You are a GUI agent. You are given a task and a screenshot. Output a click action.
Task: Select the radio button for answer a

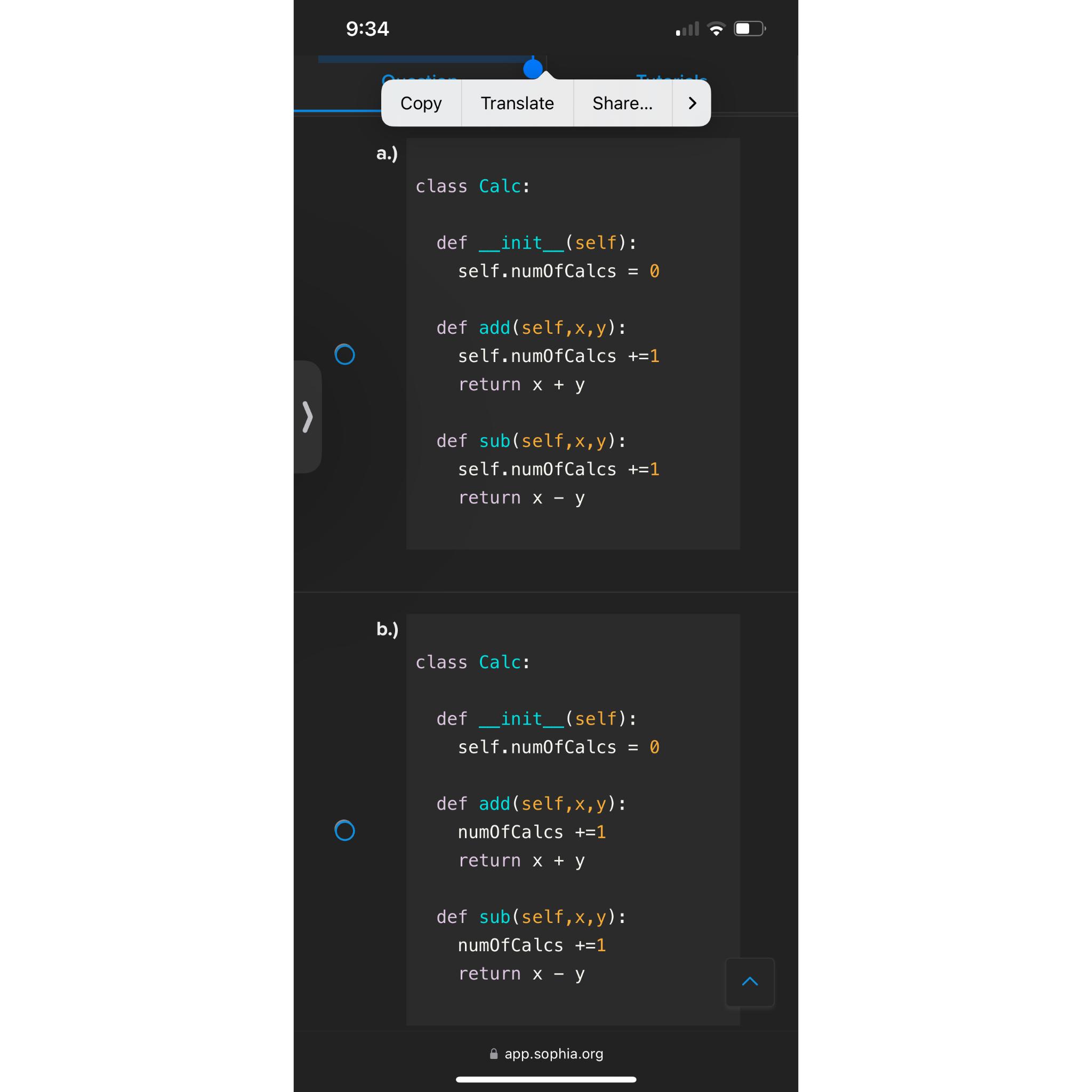pos(345,355)
